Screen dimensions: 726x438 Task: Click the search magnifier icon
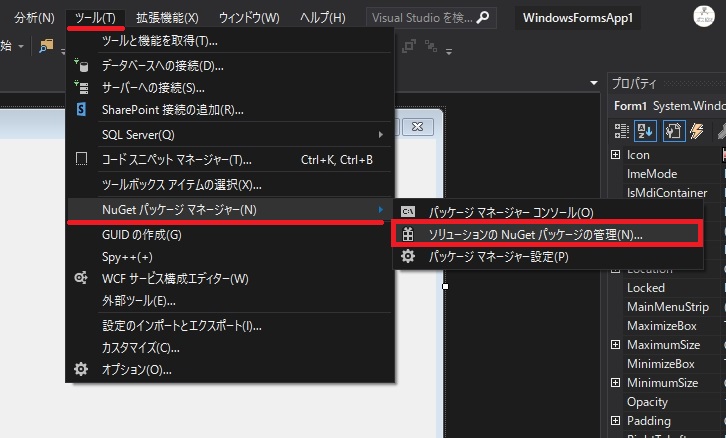483,18
